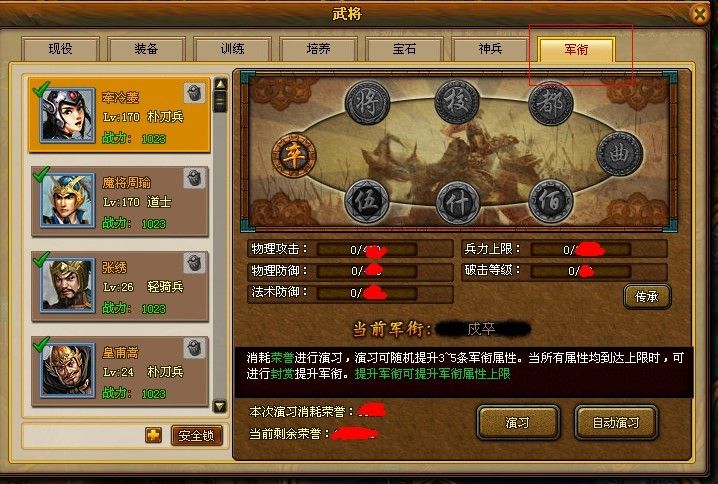Click the general list scroll-down arrow
This screenshot has height=484, width=718.
[x=220, y=406]
